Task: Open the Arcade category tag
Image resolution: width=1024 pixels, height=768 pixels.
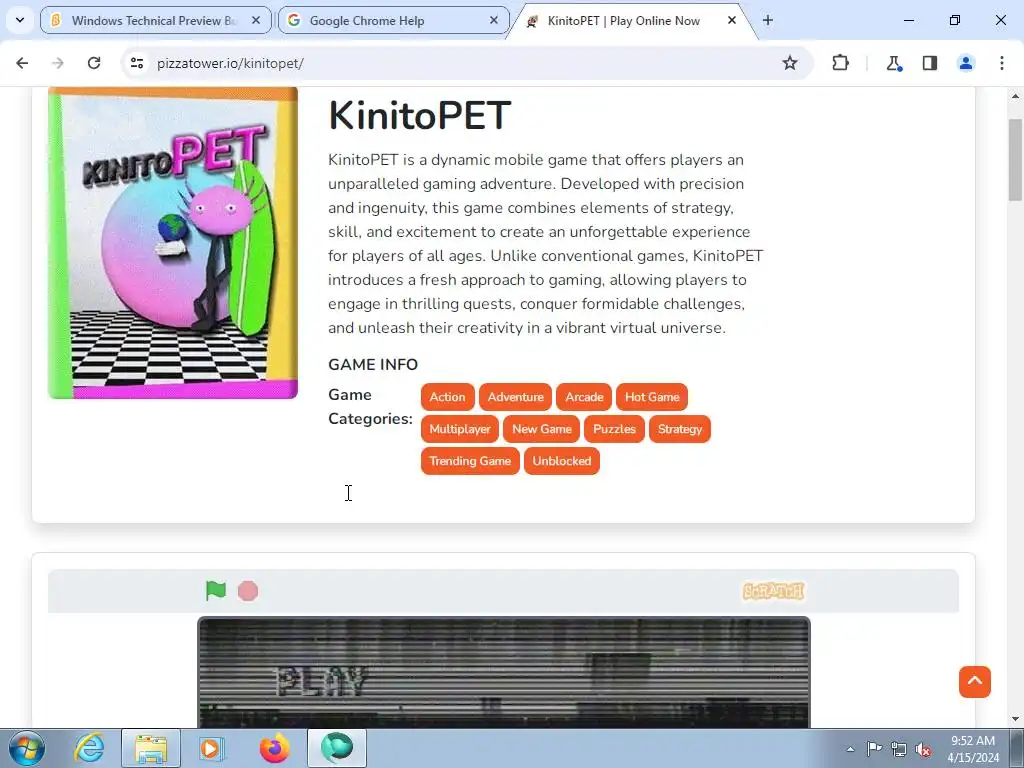Action: pyautogui.click(x=584, y=397)
